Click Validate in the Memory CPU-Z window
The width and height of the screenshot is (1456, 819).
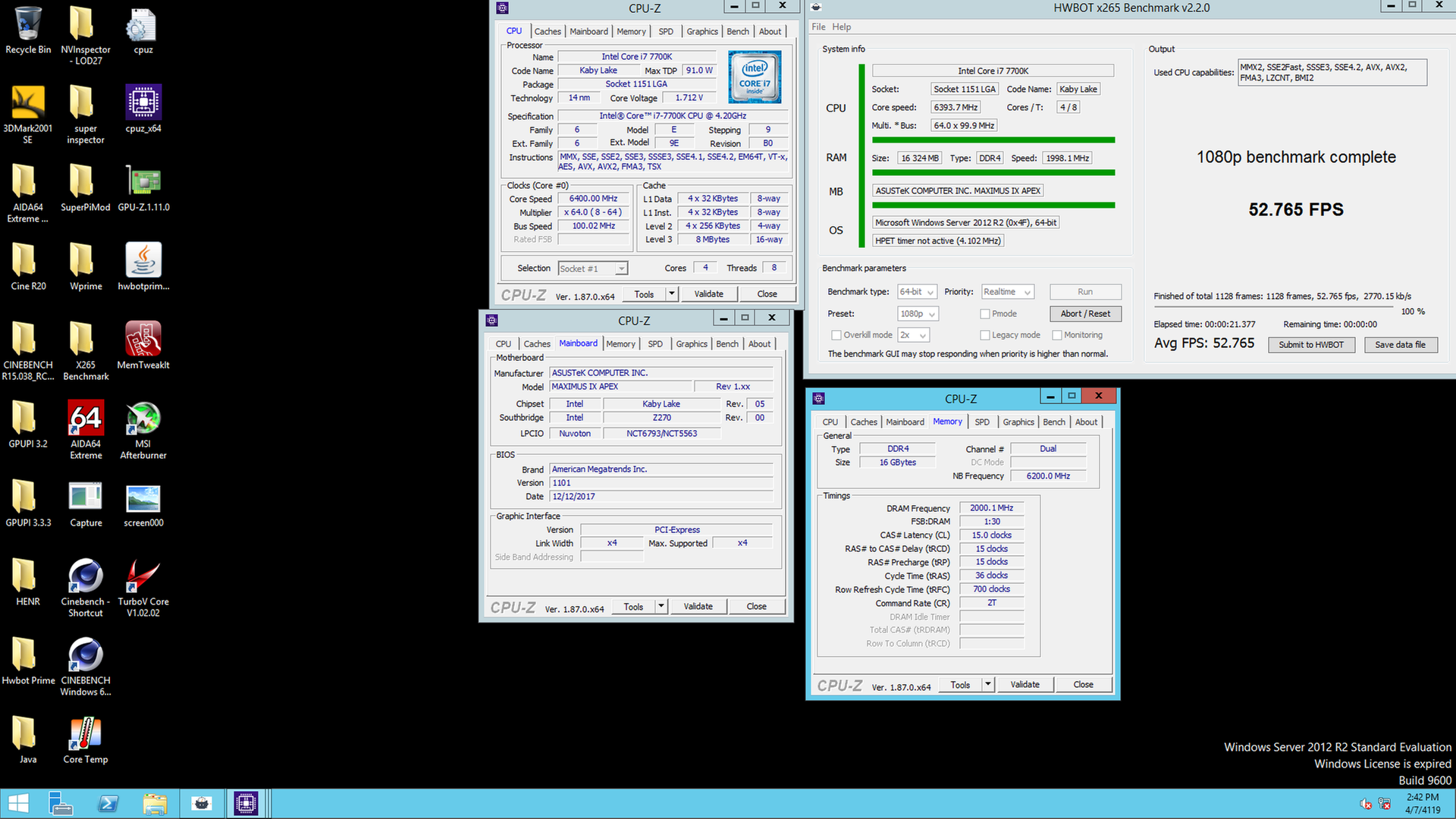(1025, 685)
